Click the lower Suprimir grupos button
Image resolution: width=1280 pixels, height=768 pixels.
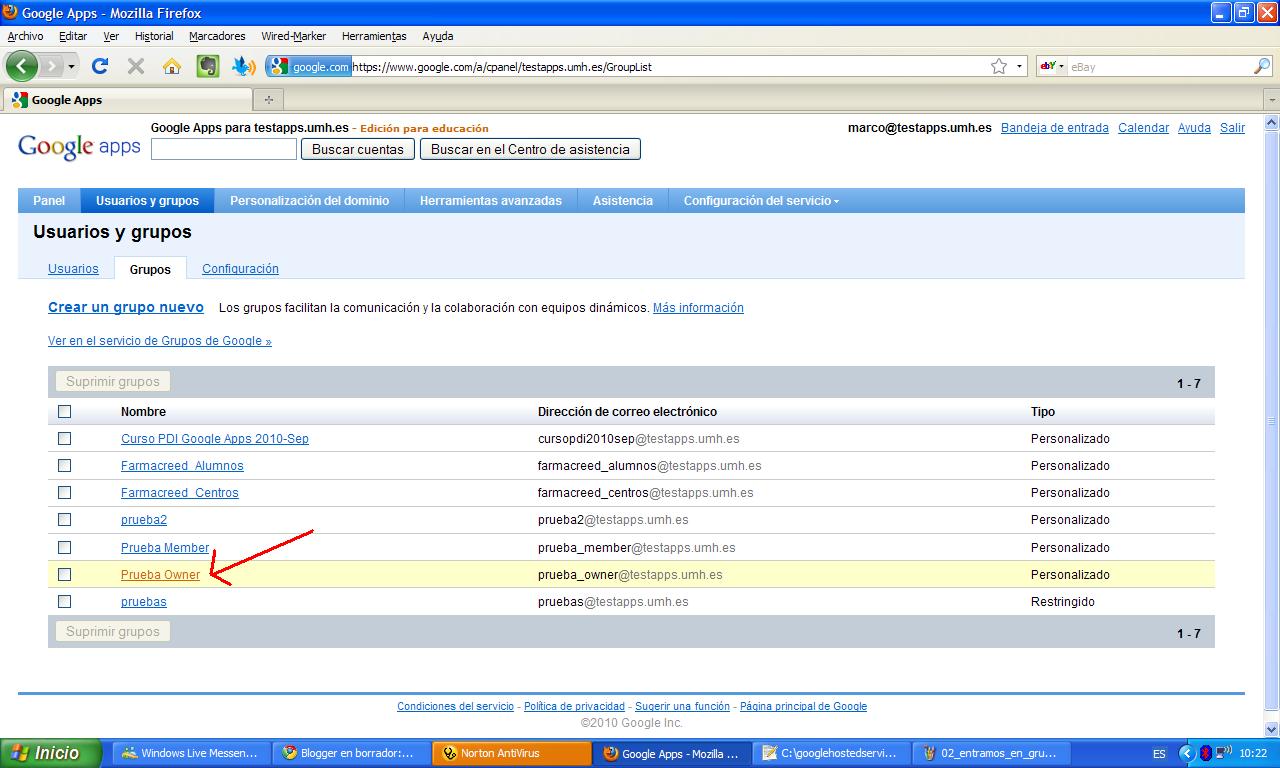point(113,631)
